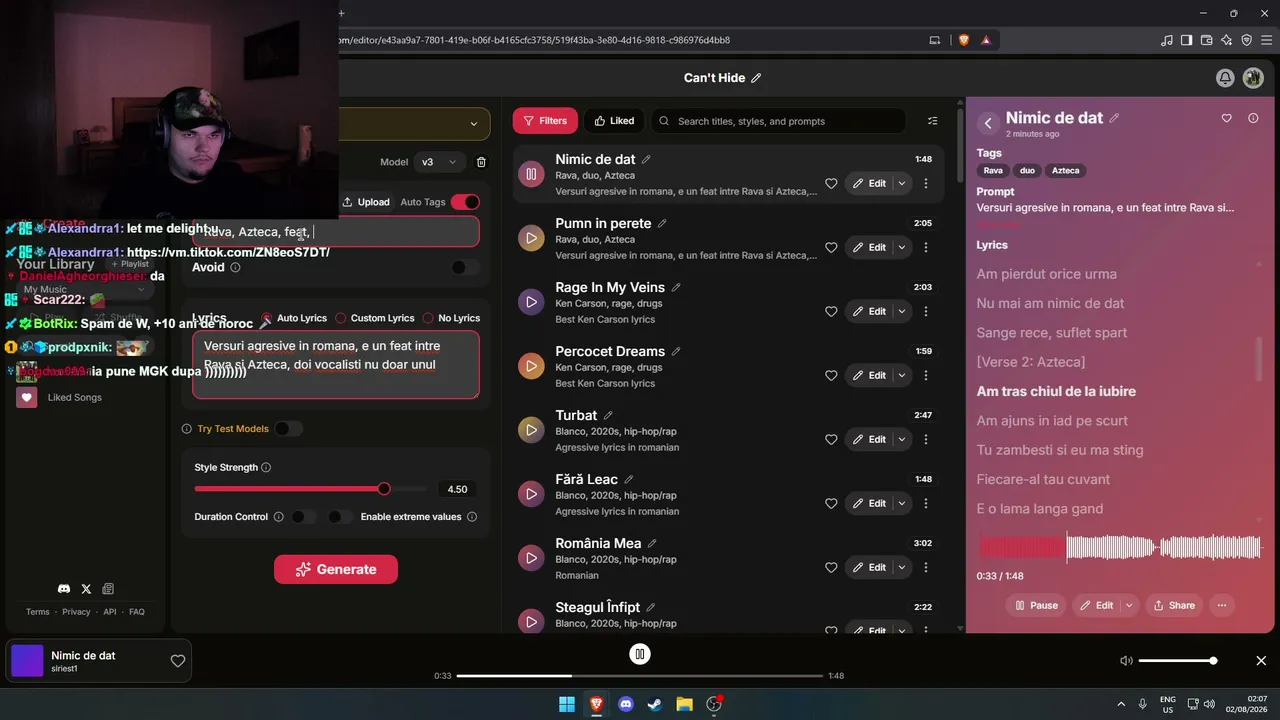Image resolution: width=1280 pixels, height=720 pixels.
Task: Edit the project title Can't Hide
Action: click(756, 78)
